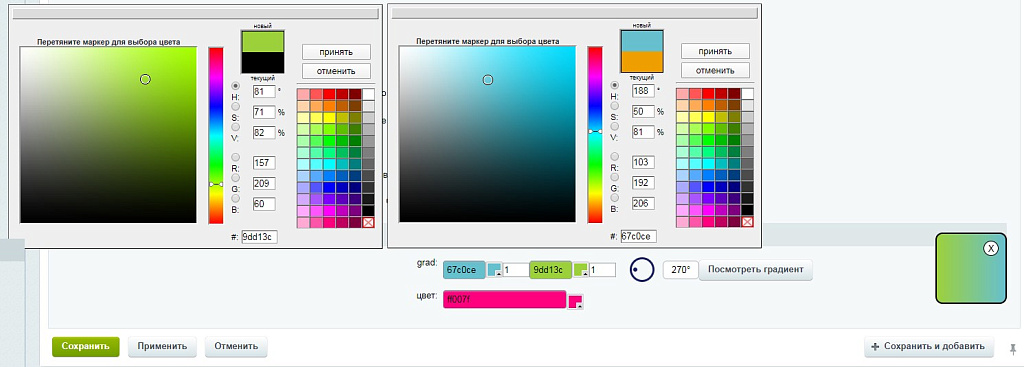Open the color picker for 67c0ce gradient stop
This screenshot has width=1024, height=367.
tap(495, 270)
